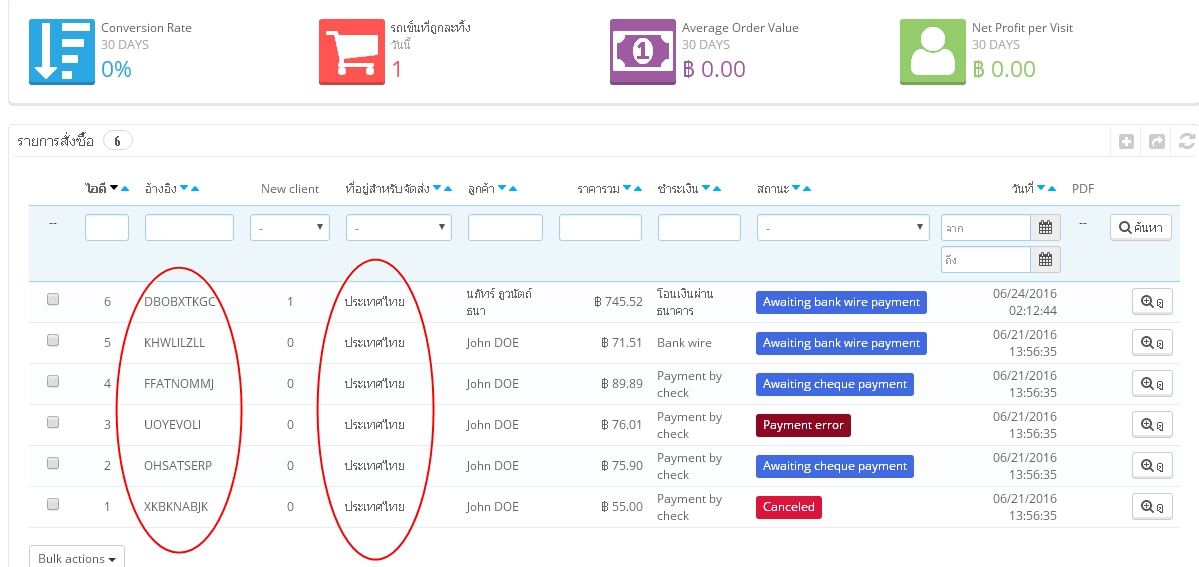This screenshot has width=1199, height=567.
Task: Click Awaiting cheque payment for order 4
Action: (x=835, y=384)
